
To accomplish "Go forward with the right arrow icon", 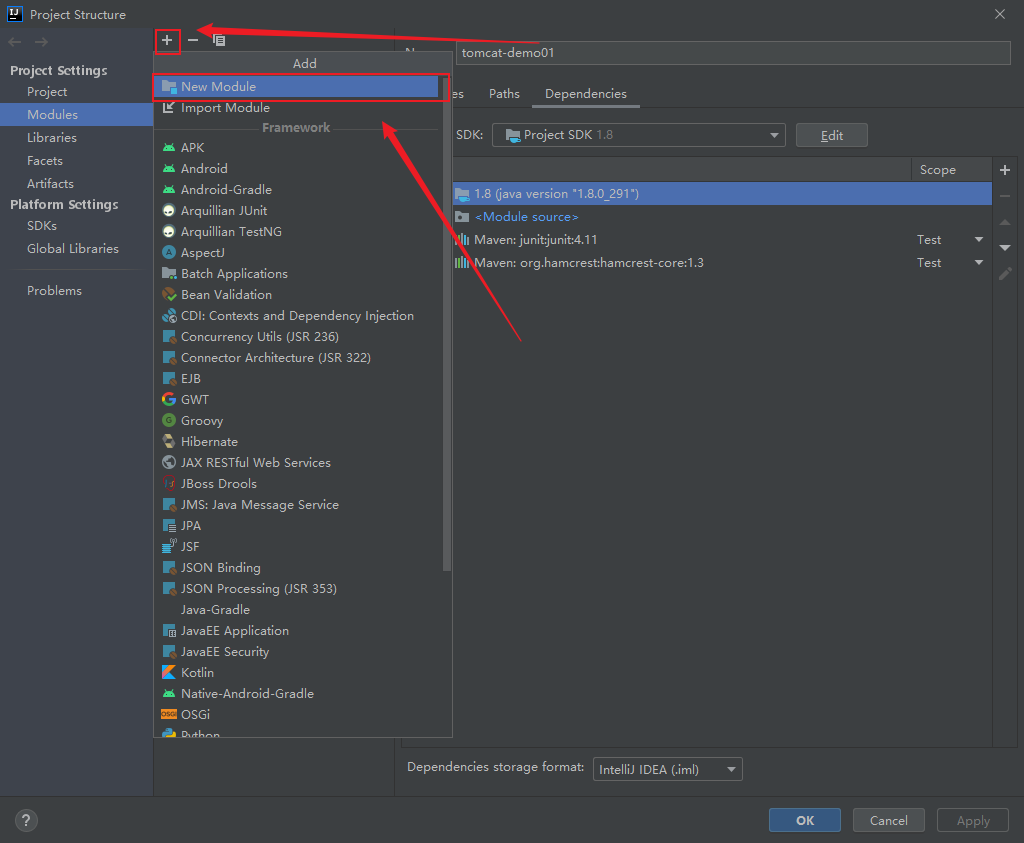I will pos(41,42).
